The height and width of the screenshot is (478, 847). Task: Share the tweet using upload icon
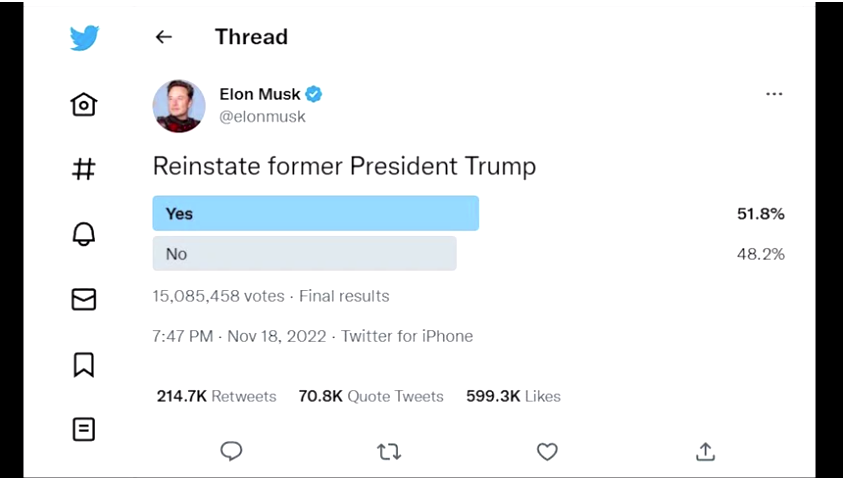705,451
